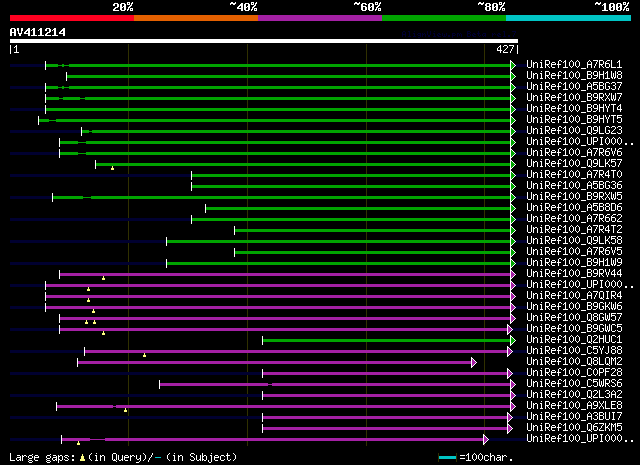
Task: Open hit UniRef100_A5BG37
Action: [574, 87]
